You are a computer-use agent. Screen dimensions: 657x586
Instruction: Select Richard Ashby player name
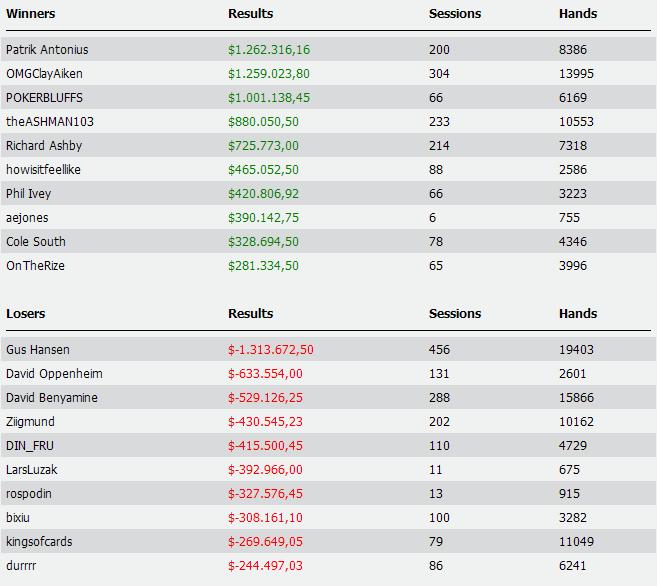pos(44,145)
